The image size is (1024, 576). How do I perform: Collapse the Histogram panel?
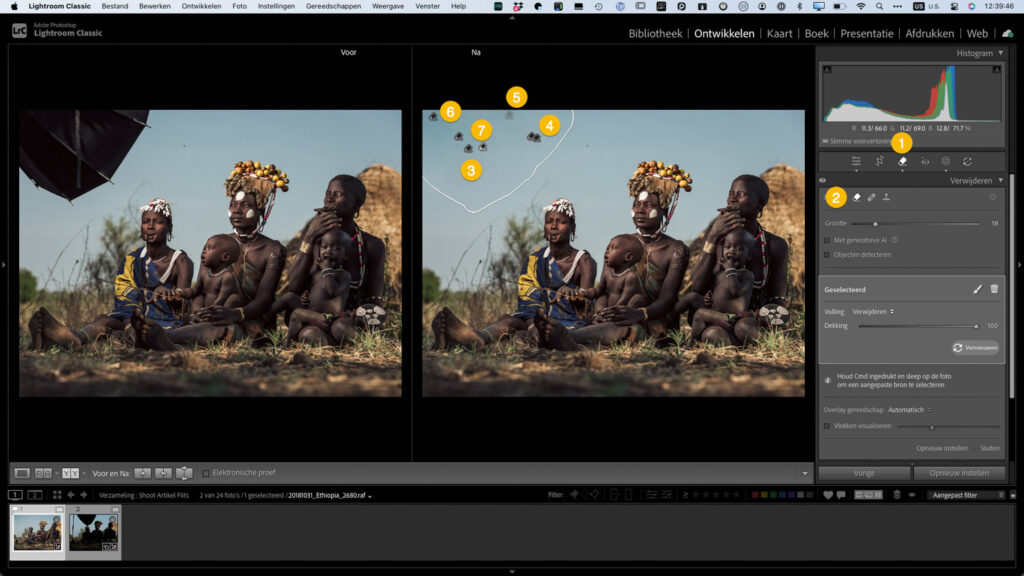click(1000, 53)
